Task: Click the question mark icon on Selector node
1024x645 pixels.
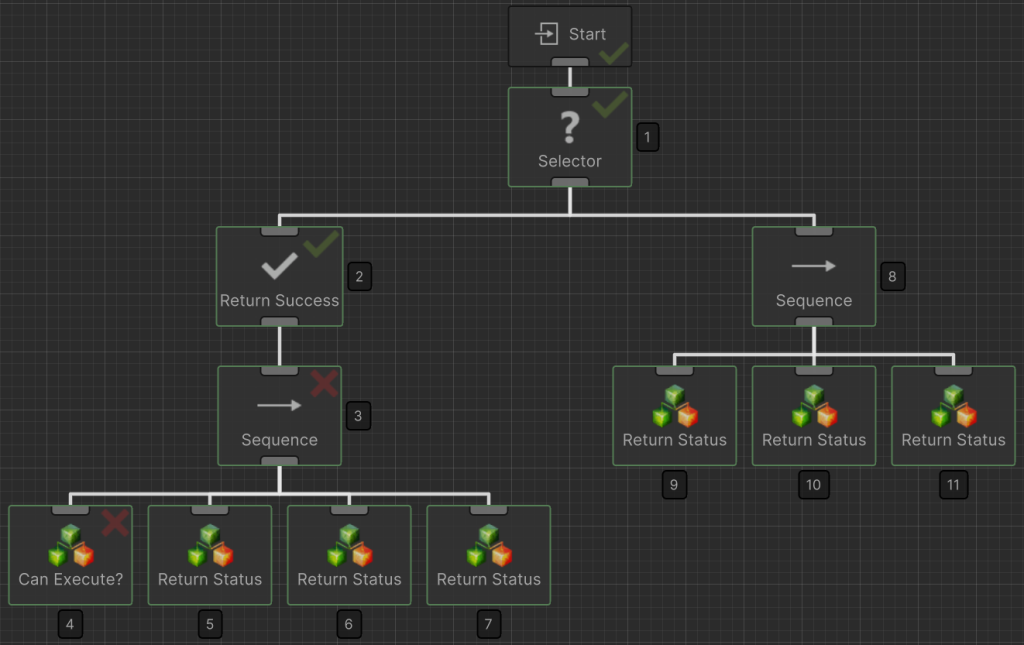Action: [x=569, y=127]
